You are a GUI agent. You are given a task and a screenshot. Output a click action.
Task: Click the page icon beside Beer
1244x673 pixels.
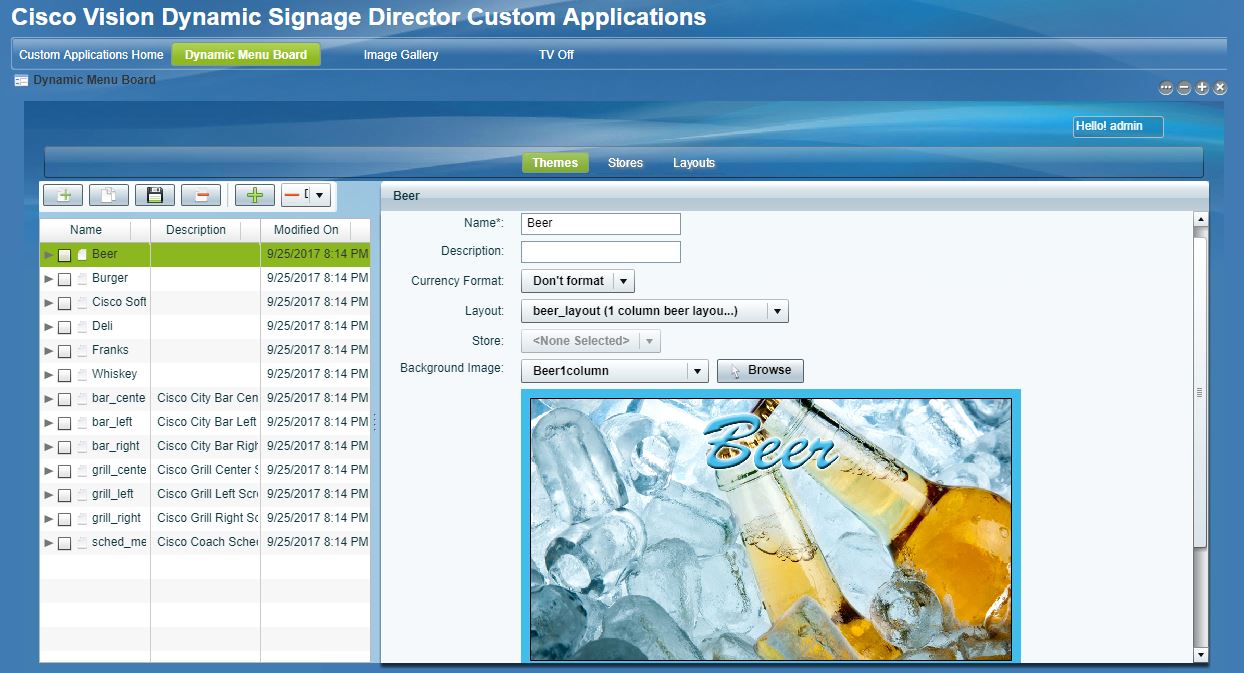82,255
